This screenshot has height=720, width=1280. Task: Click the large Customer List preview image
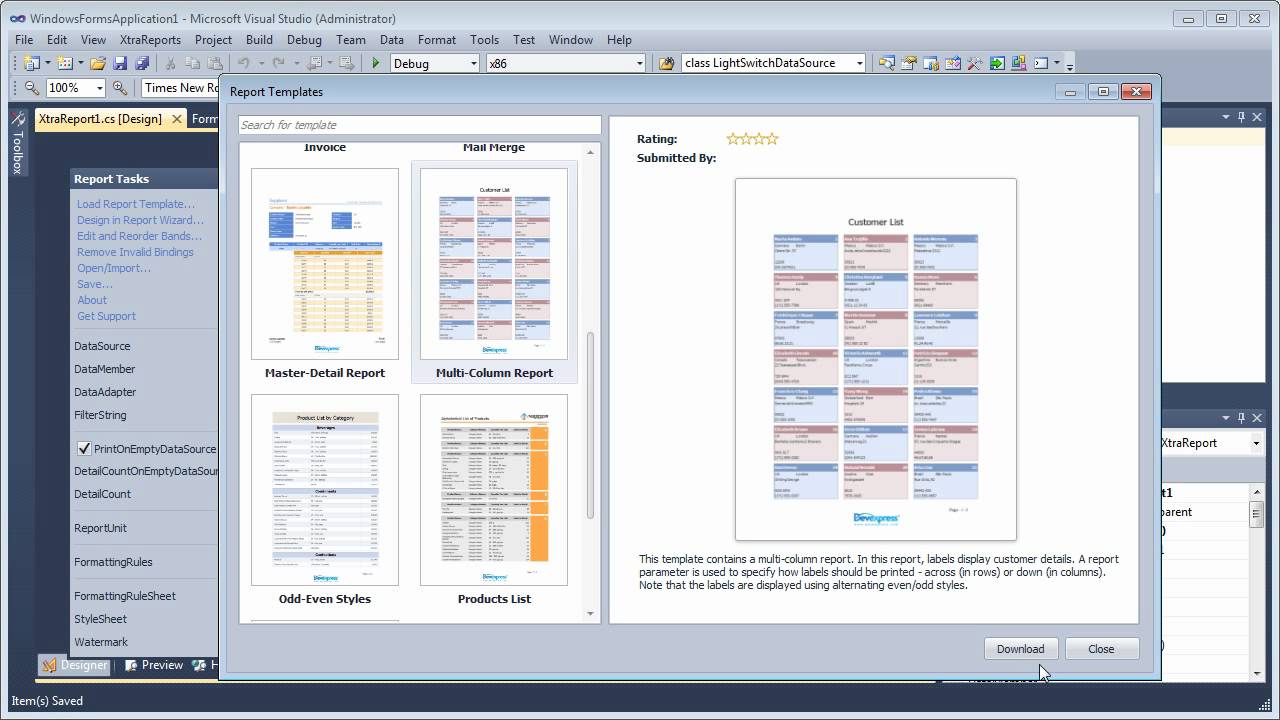[875, 360]
